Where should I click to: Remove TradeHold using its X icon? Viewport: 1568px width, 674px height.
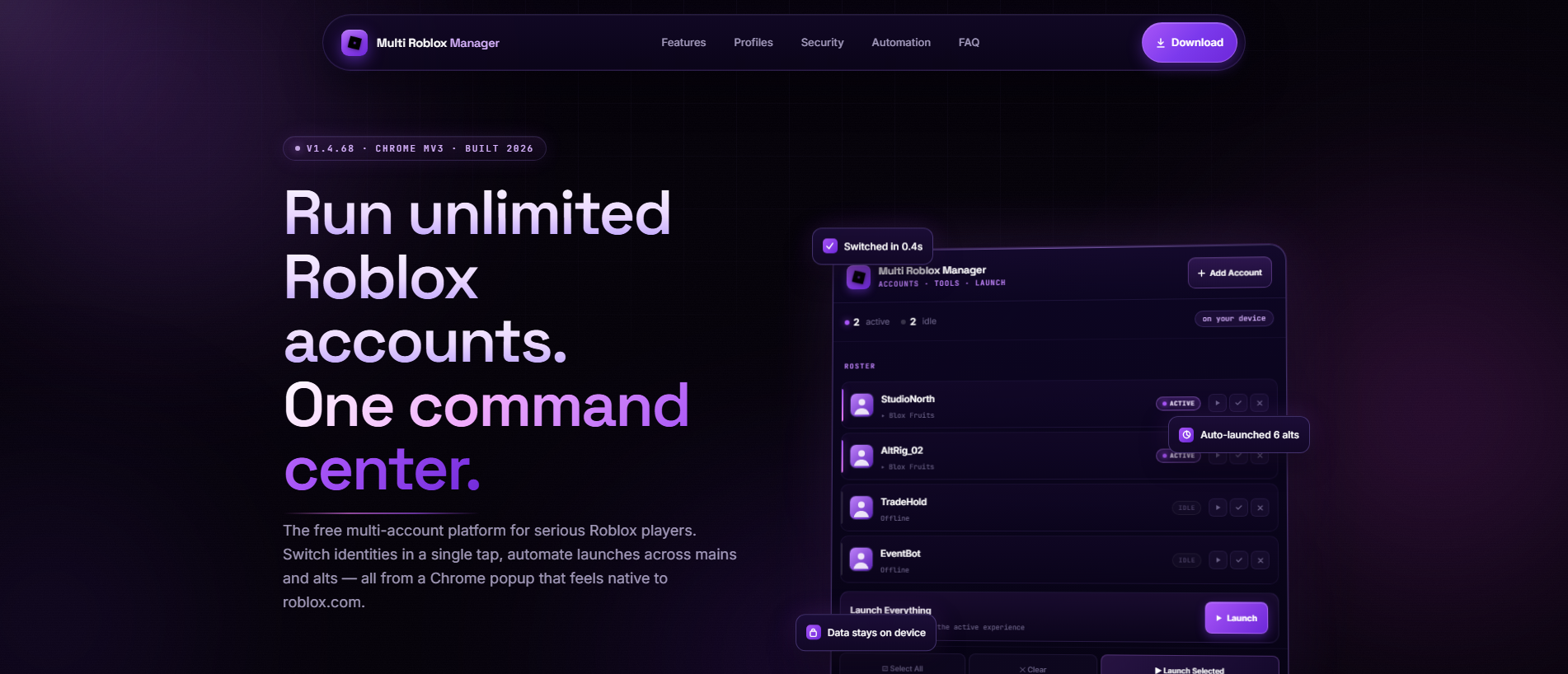click(x=1260, y=508)
